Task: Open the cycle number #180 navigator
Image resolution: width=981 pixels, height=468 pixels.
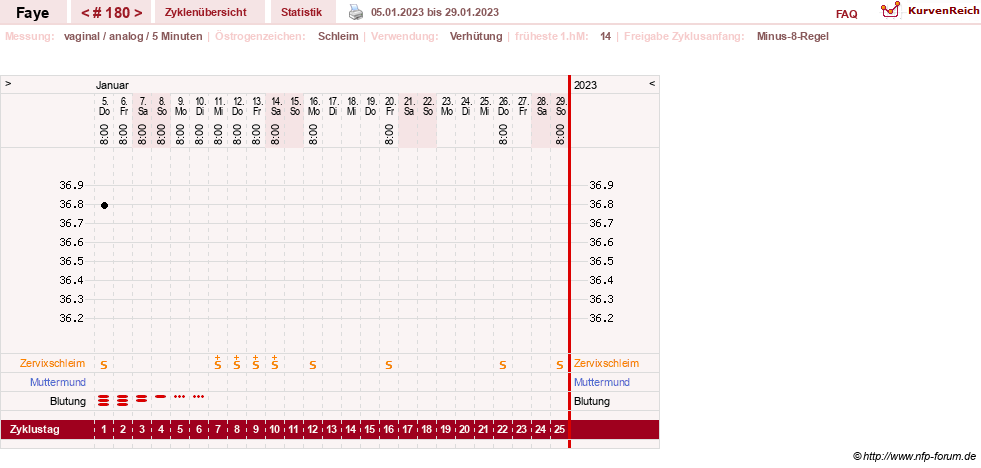Action: [111, 12]
